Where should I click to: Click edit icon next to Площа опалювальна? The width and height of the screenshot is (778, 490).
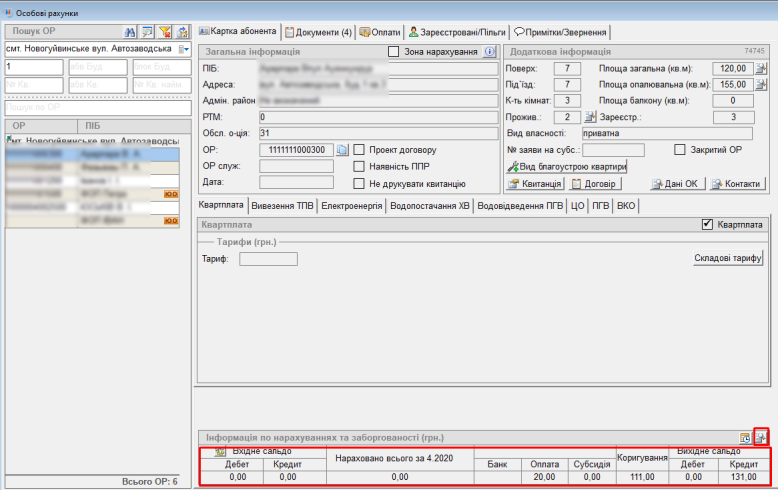(x=760, y=84)
